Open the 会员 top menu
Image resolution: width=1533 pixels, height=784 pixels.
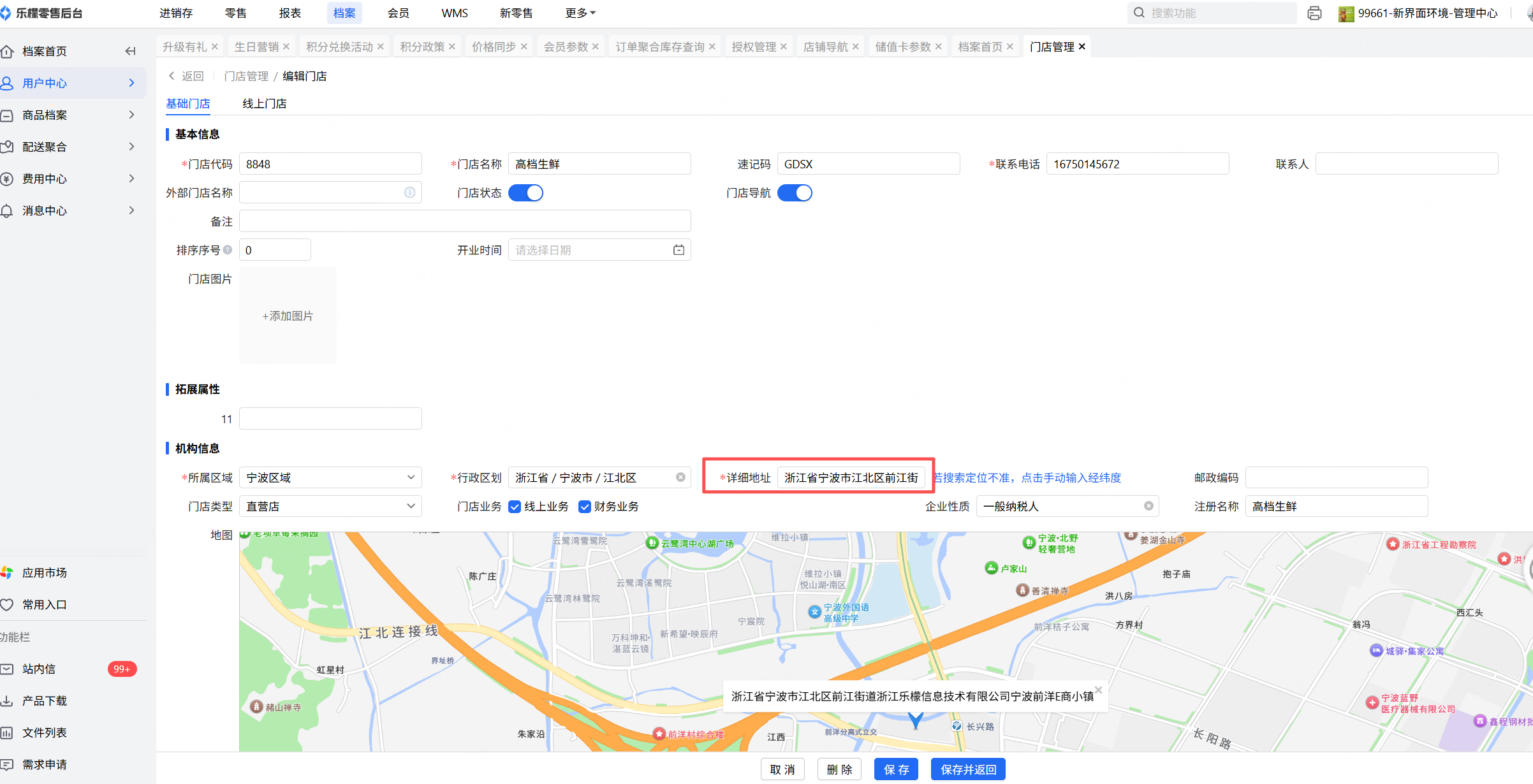[x=398, y=13]
